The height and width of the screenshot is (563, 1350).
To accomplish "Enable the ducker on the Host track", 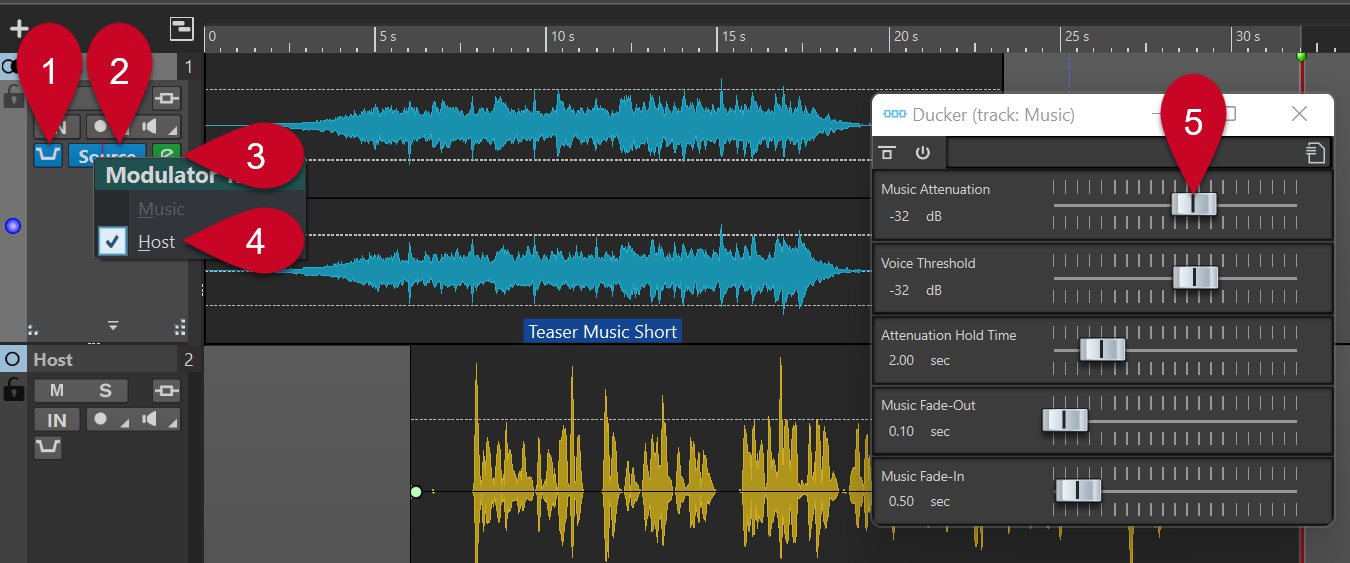I will click(48, 448).
